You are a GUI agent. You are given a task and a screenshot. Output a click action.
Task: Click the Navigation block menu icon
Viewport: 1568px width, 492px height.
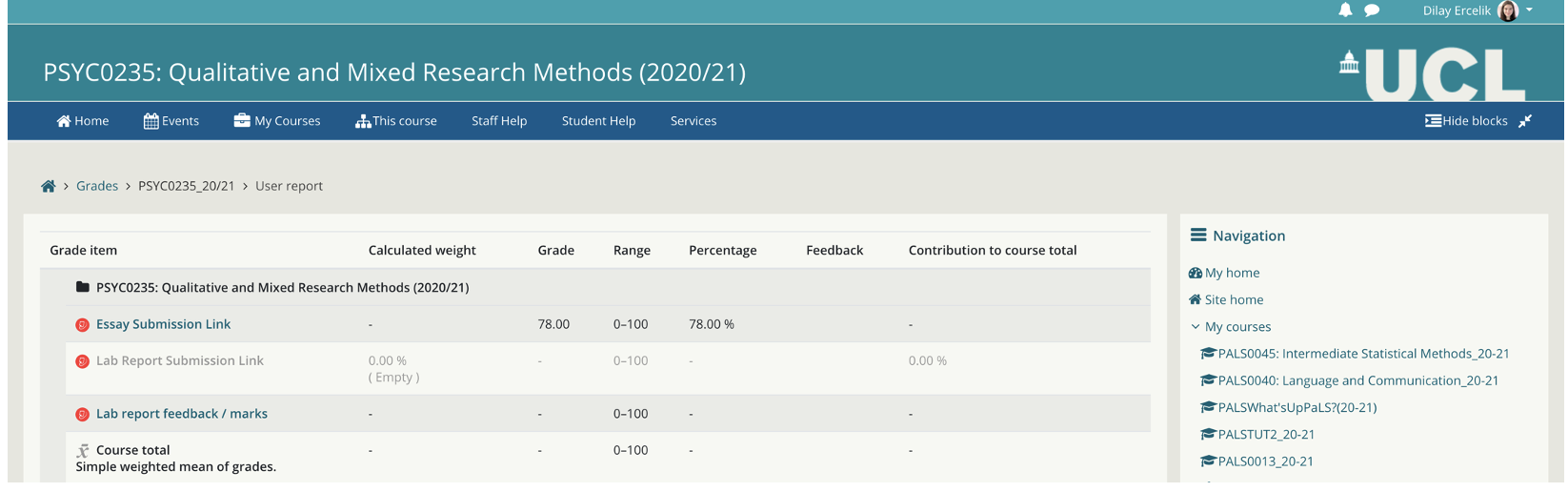point(1198,235)
